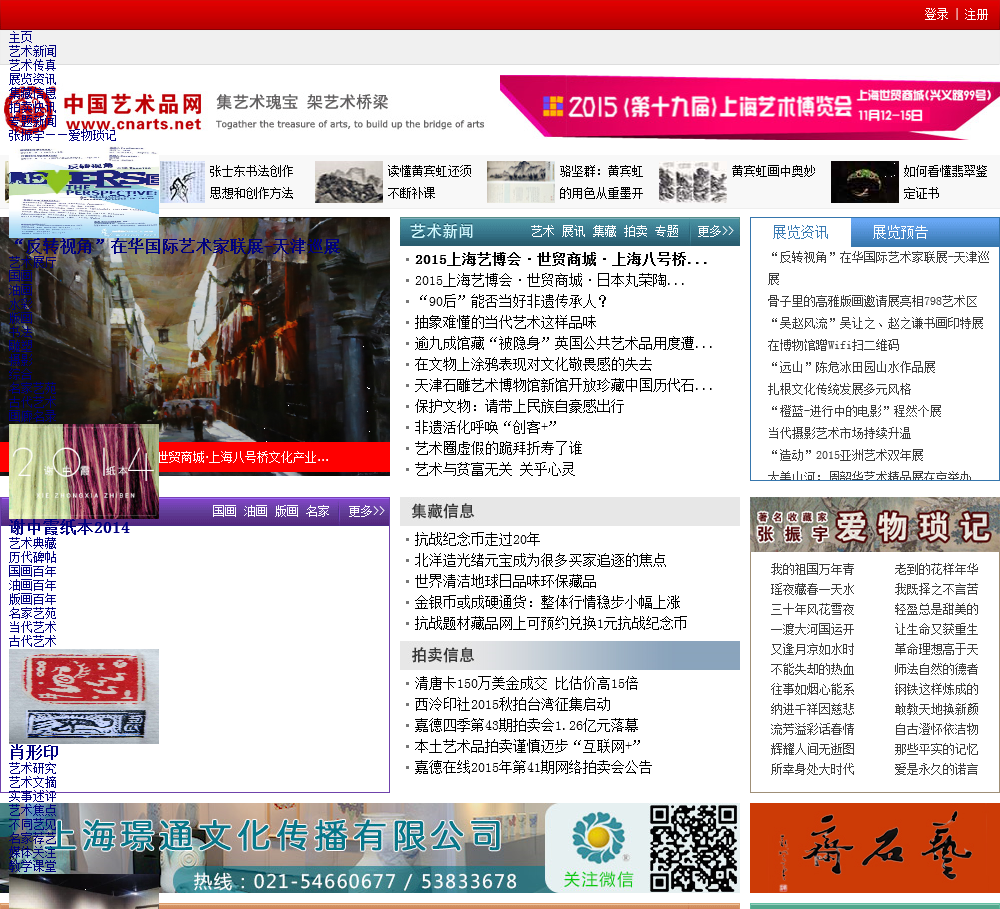Open article 读懂黄宾虹还须不断补课
The width and height of the screenshot is (1000, 909).
coord(429,182)
